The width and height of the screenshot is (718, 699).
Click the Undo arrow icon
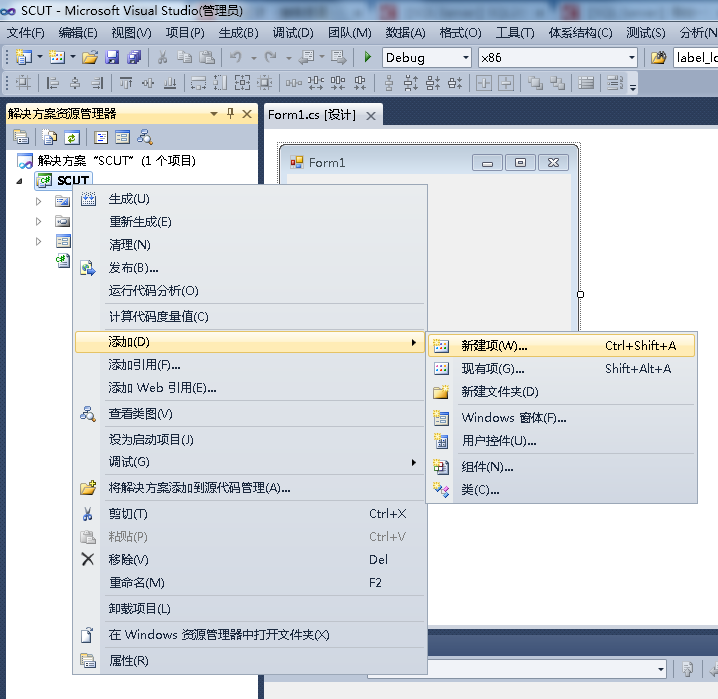[x=236, y=58]
